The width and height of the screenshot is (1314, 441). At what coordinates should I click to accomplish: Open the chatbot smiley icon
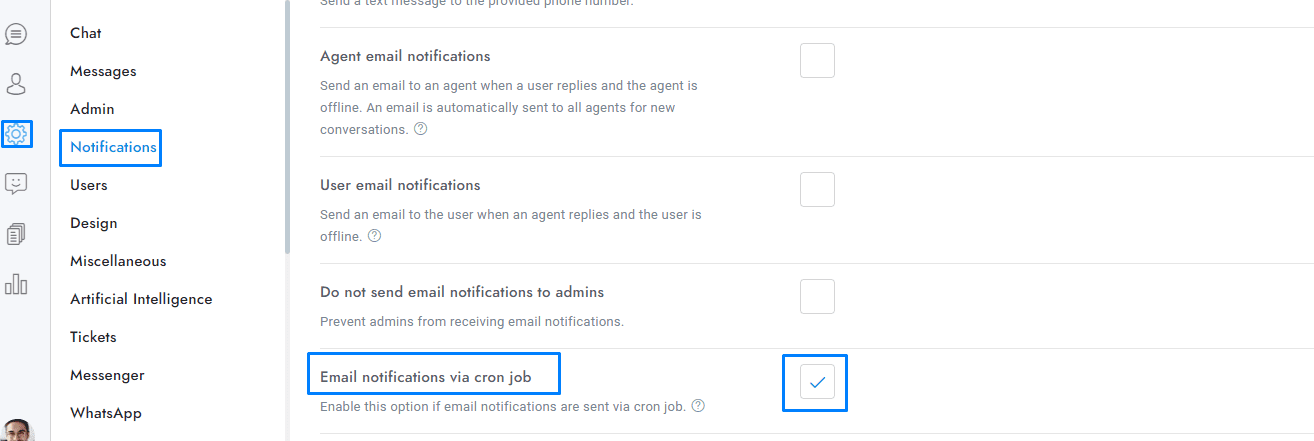click(x=16, y=184)
